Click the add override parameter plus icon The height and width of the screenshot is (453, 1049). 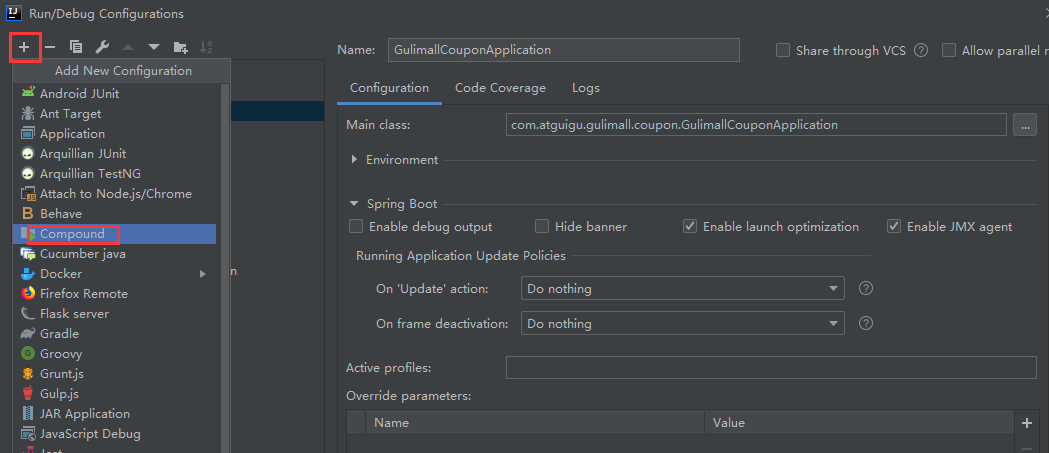[x=1026, y=423]
